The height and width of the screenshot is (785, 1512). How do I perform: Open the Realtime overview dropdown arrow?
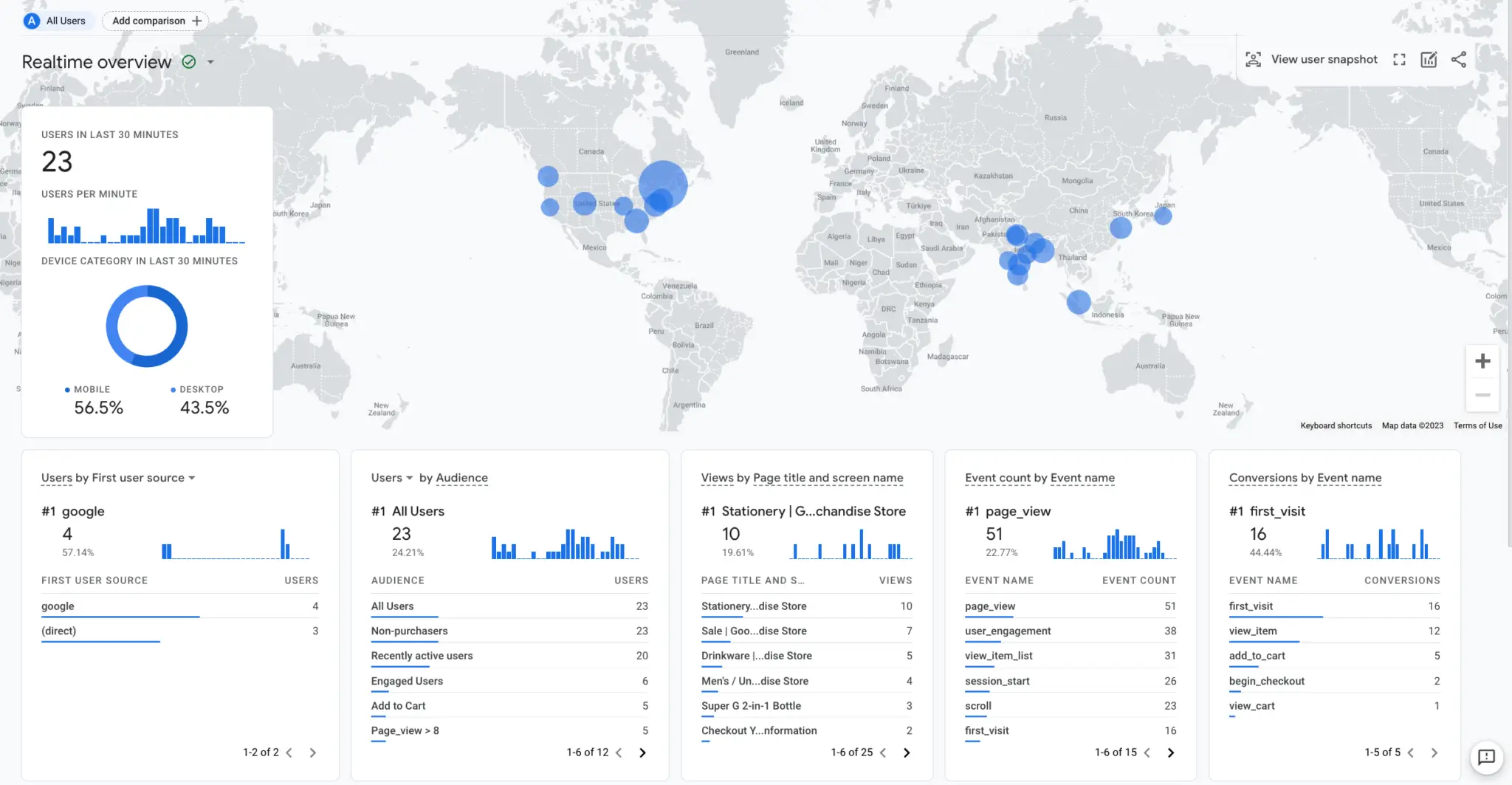pyautogui.click(x=209, y=62)
